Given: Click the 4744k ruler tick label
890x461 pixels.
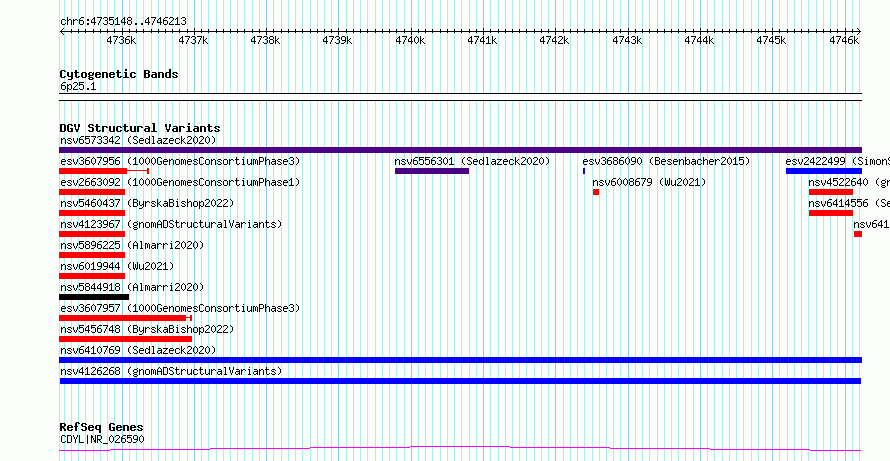Looking at the screenshot, I should (x=699, y=40).
